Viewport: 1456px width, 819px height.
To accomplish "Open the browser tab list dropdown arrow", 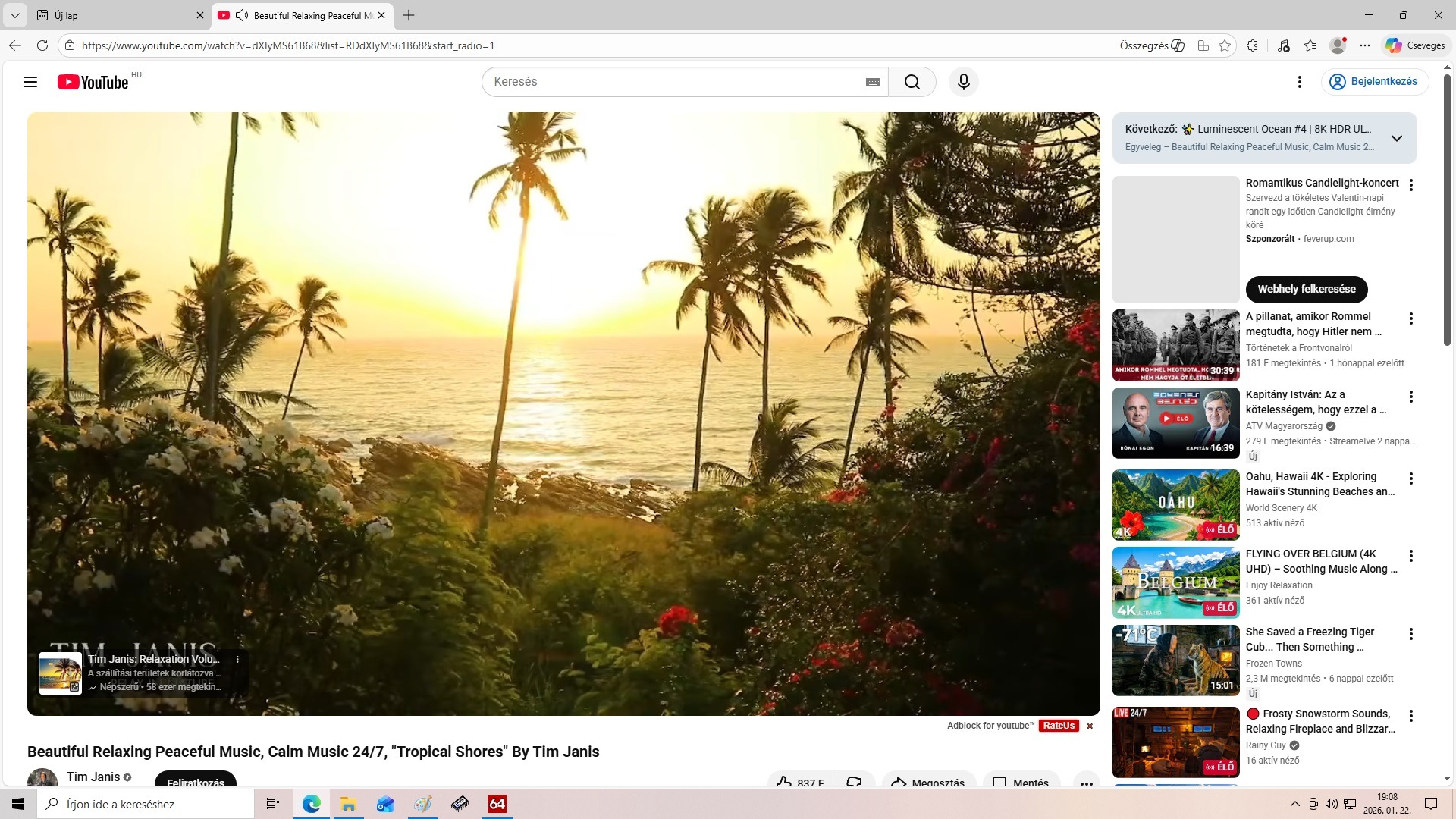I will pyautogui.click(x=14, y=15).
